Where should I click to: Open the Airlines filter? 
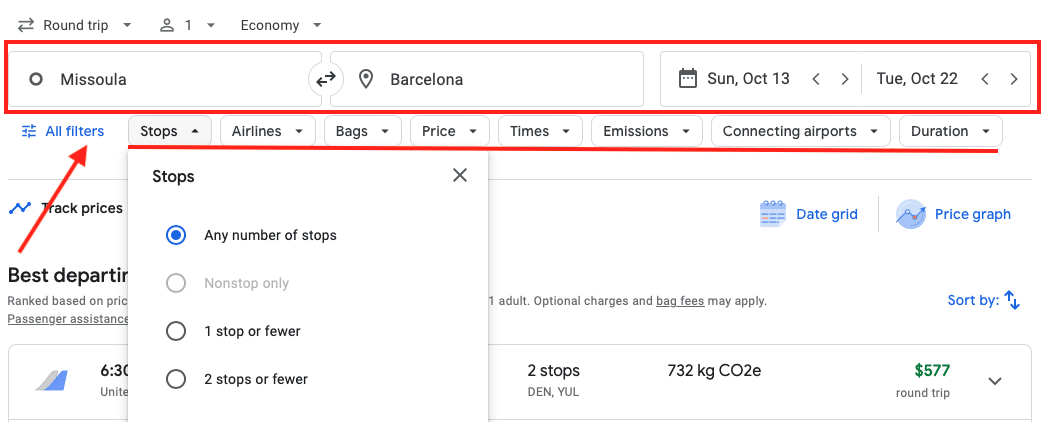pos(266,131)
